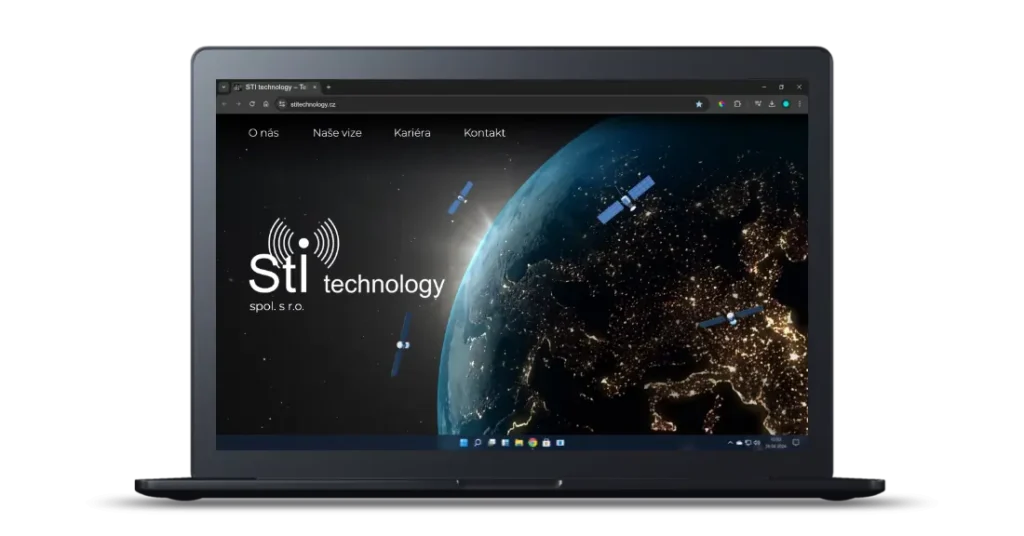
Task: Focus the address bar showing stitechnology.cz
Action: 490,104
